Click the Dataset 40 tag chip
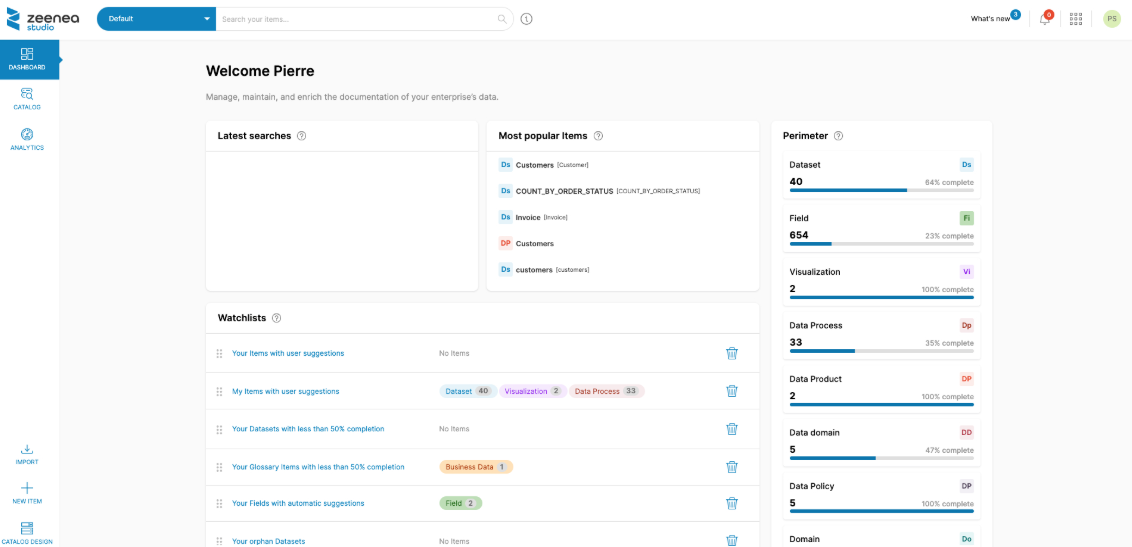Screen dimensions: 1132x547 point(467,391)
